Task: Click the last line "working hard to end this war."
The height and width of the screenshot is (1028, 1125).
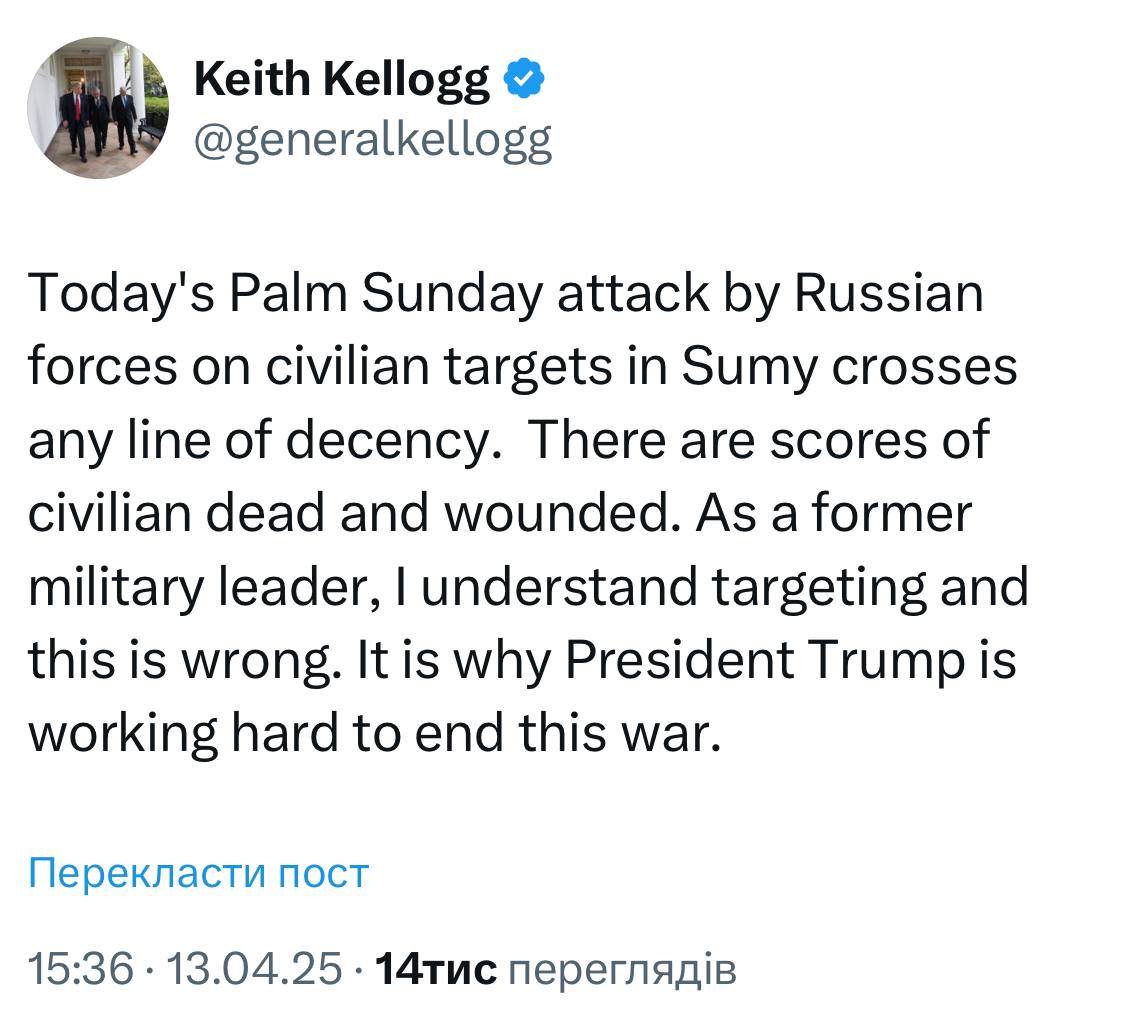Action: click(x=374, y=733)
